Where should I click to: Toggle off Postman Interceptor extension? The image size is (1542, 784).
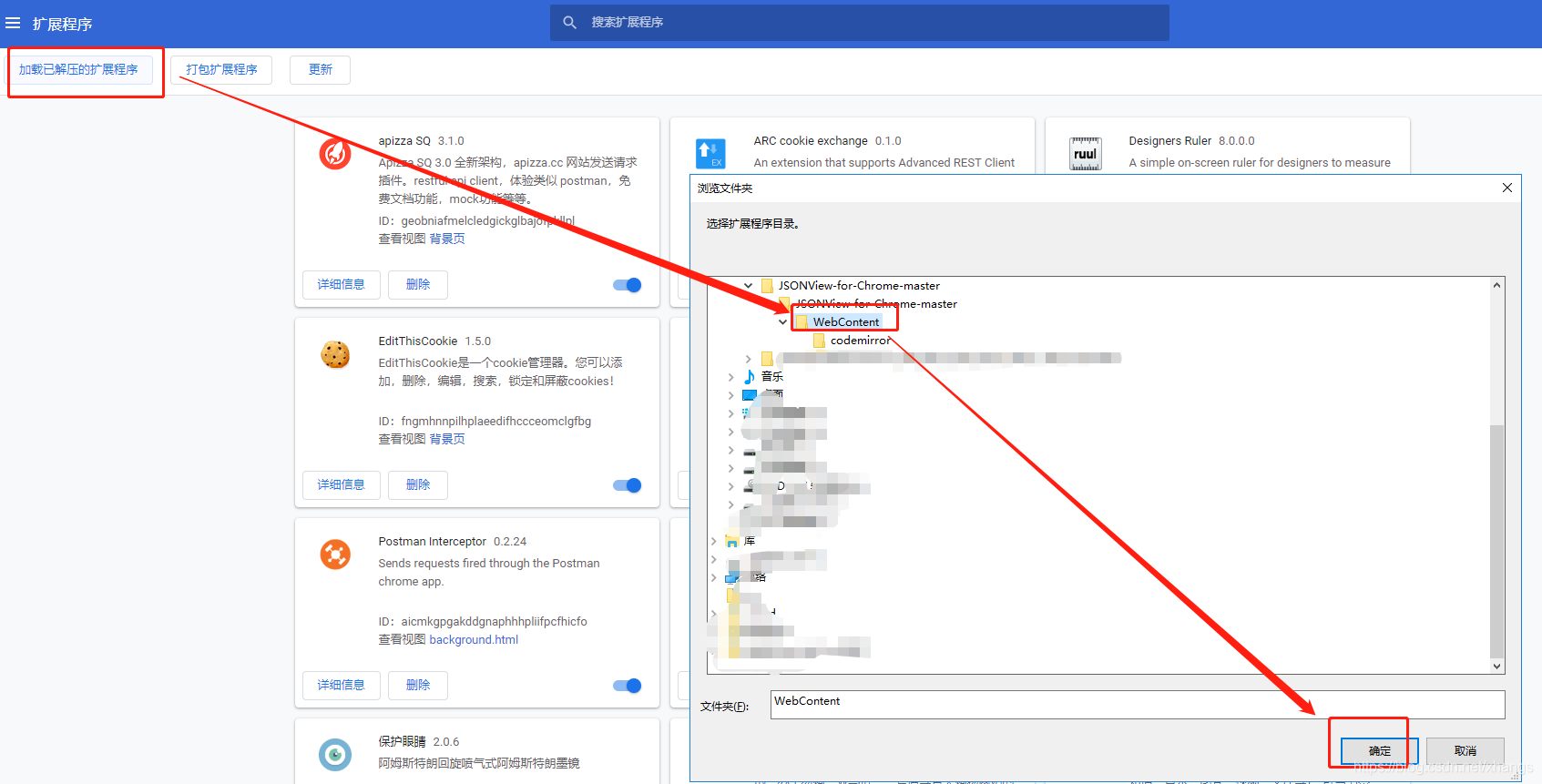tap(628, 686)
